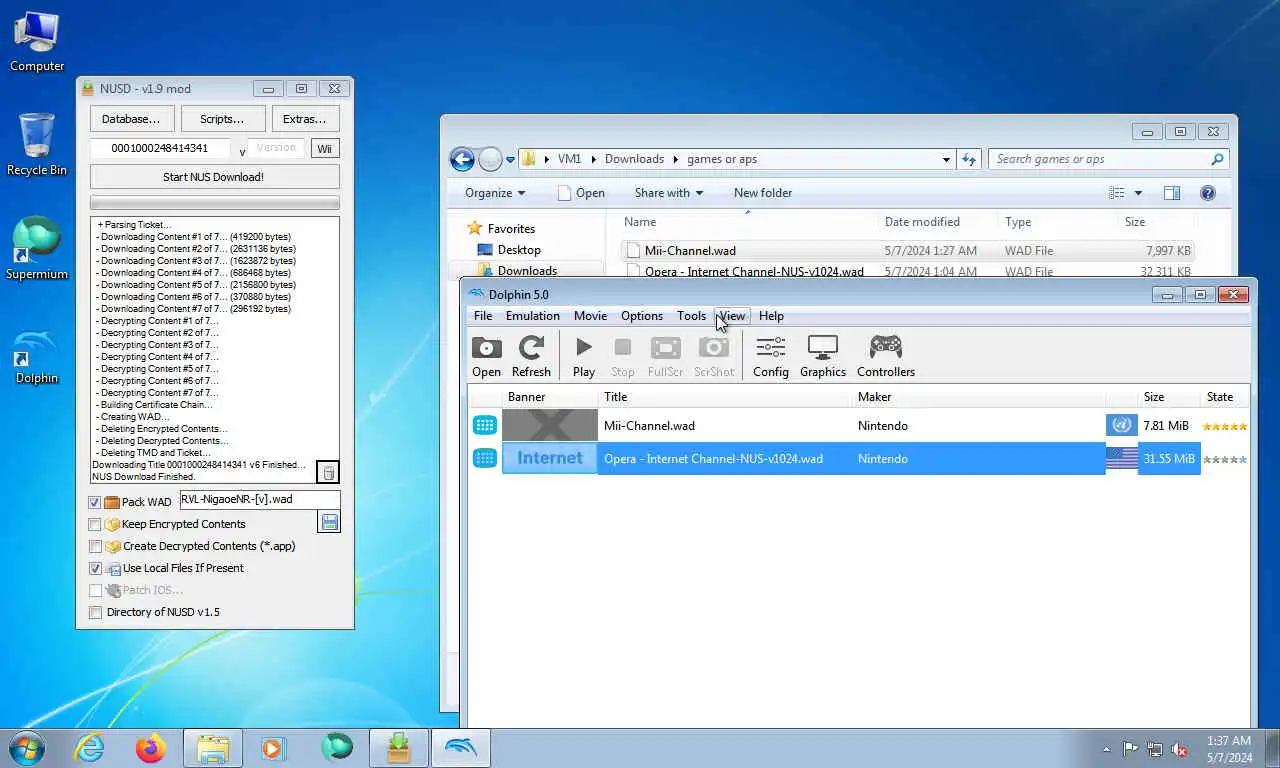This screenshot has width=1280, height=768.
Task: Click the Computer desktop icon
Action: click(37, 41)
